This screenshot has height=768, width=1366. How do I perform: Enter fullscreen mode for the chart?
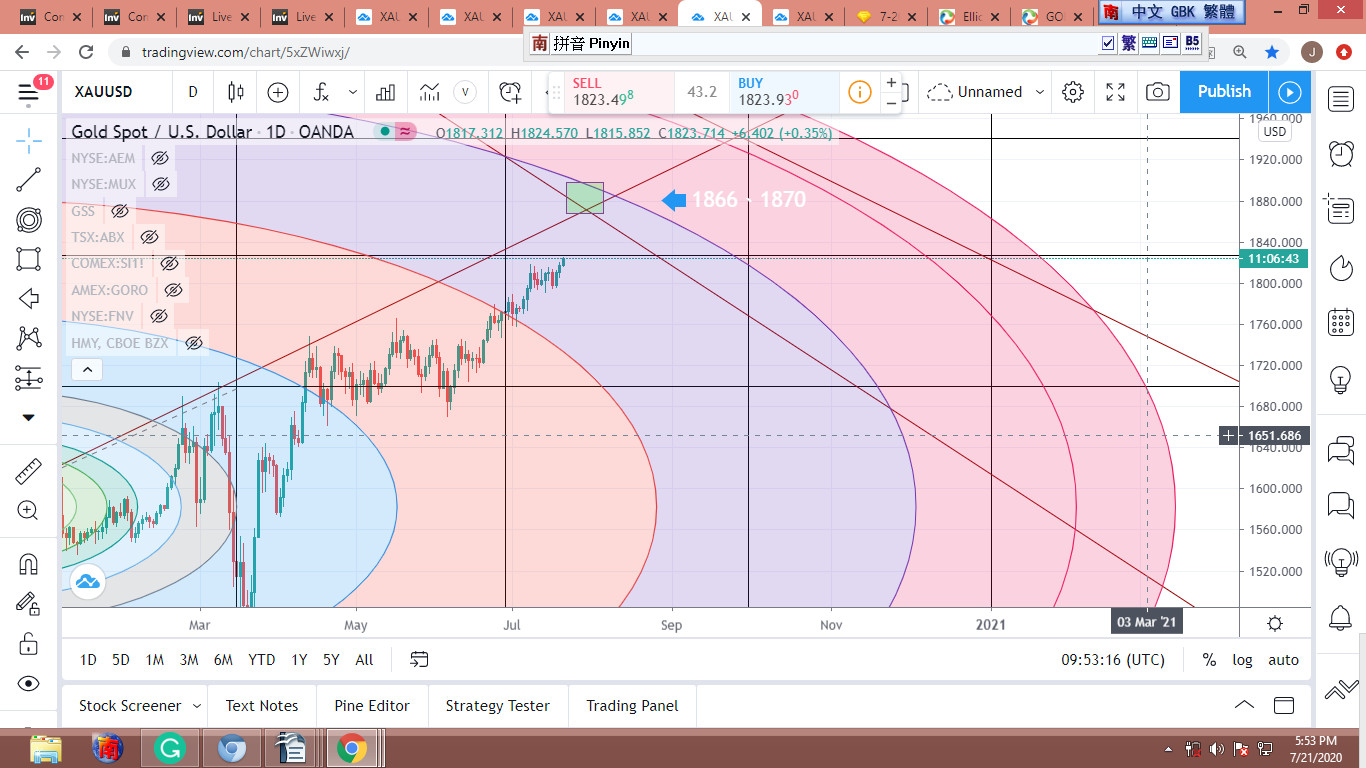[x=1115, y=92]
